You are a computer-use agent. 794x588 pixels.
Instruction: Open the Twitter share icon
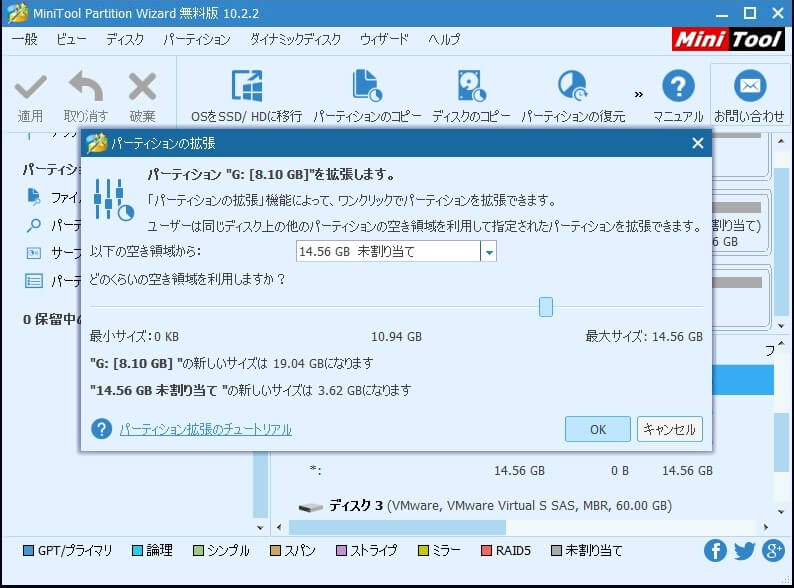[x=744, y=551]
